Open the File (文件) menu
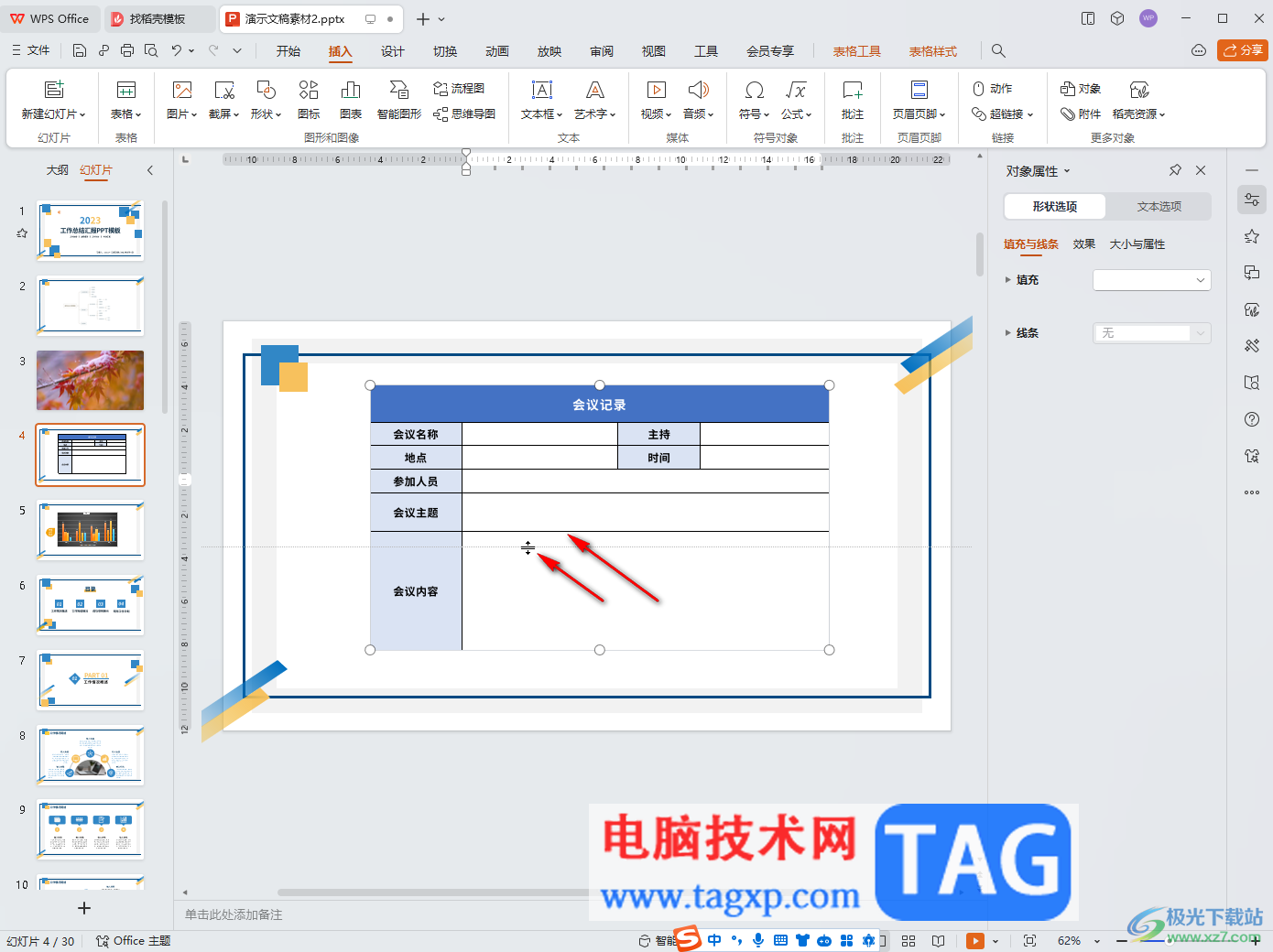This screenshot has width=1273, height=952. [31, 50]
